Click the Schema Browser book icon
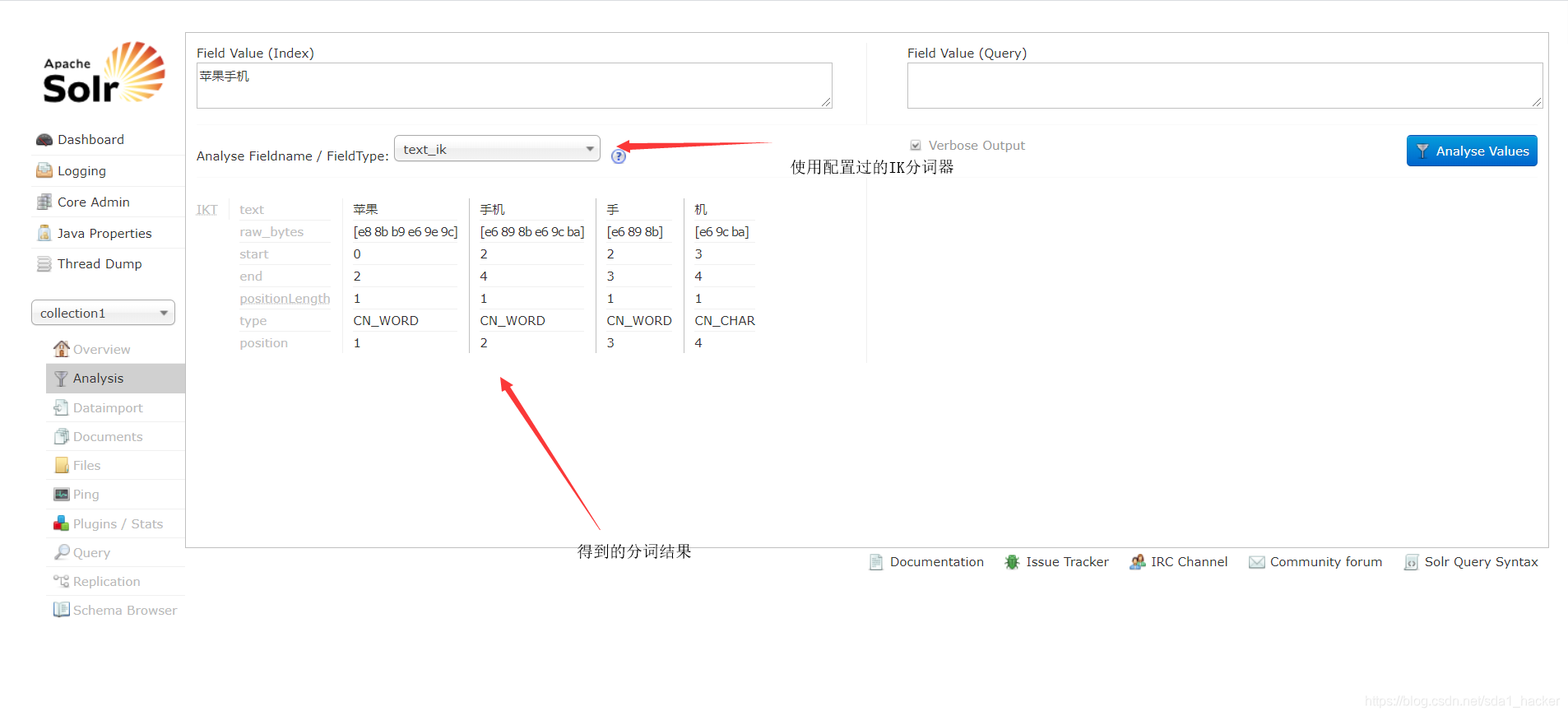Viewport: 1568px width, 716px height. coord(62,610)
